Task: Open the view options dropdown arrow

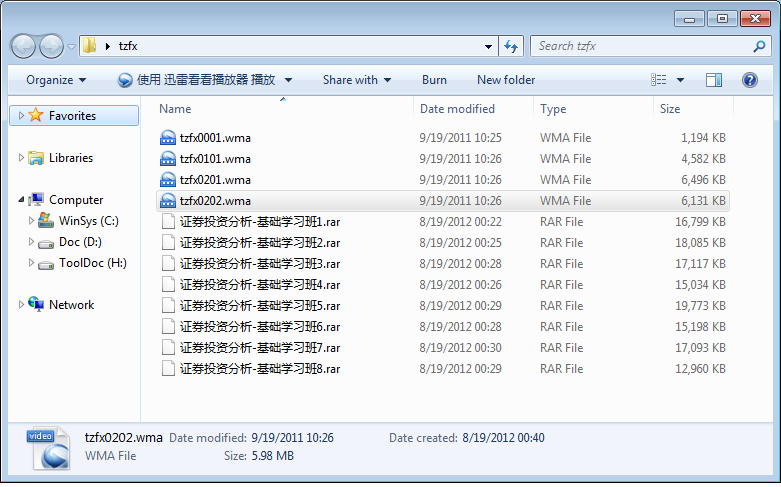Action: pos(681,80)
